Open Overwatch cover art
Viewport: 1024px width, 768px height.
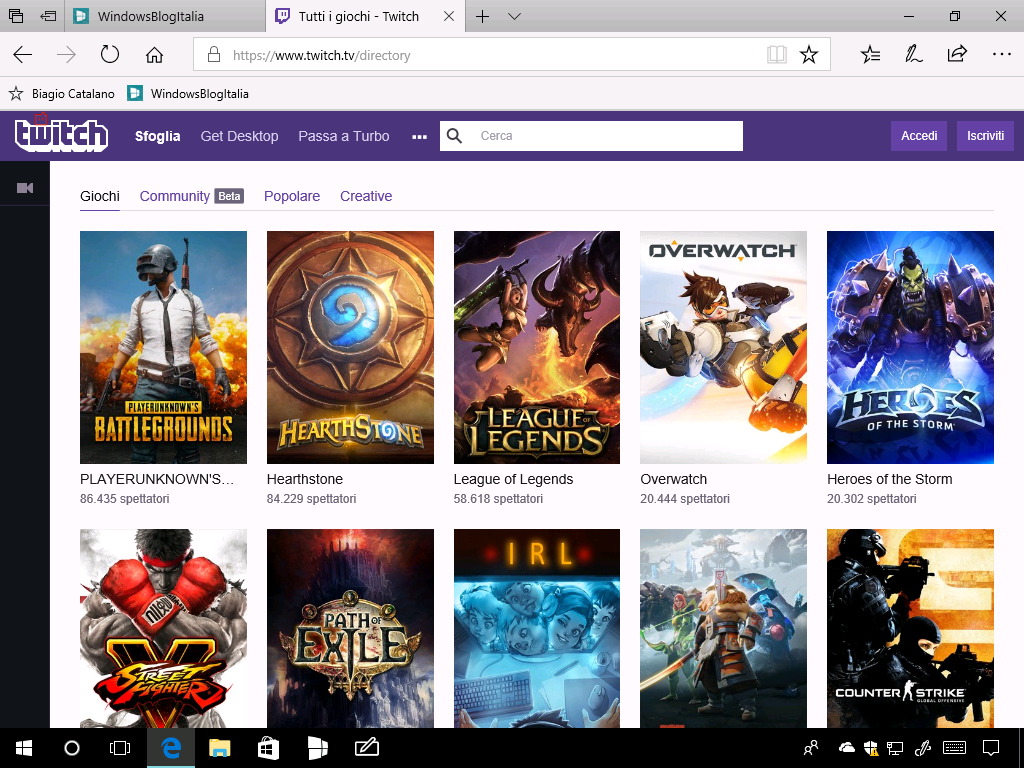click(x=724, y=347)
